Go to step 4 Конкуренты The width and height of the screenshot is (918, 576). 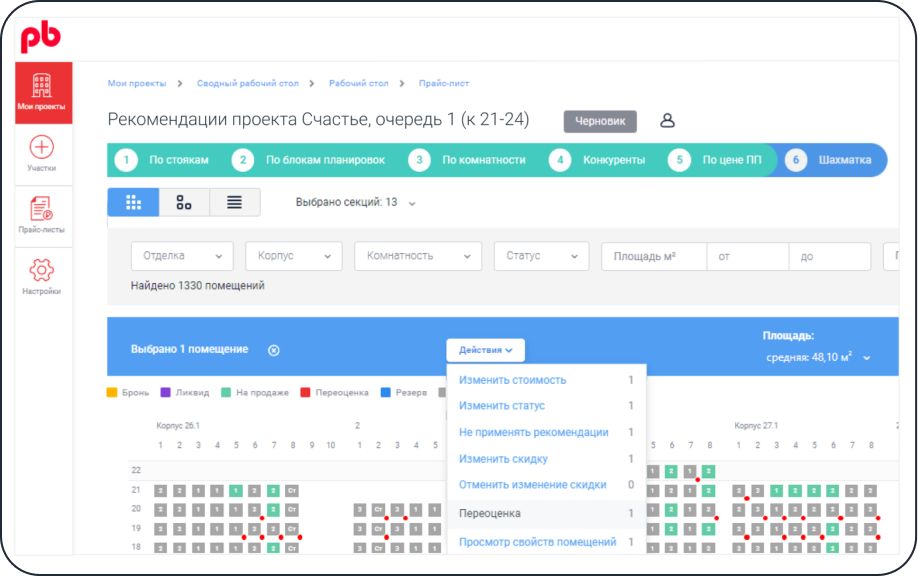click(x=597, y=160)
